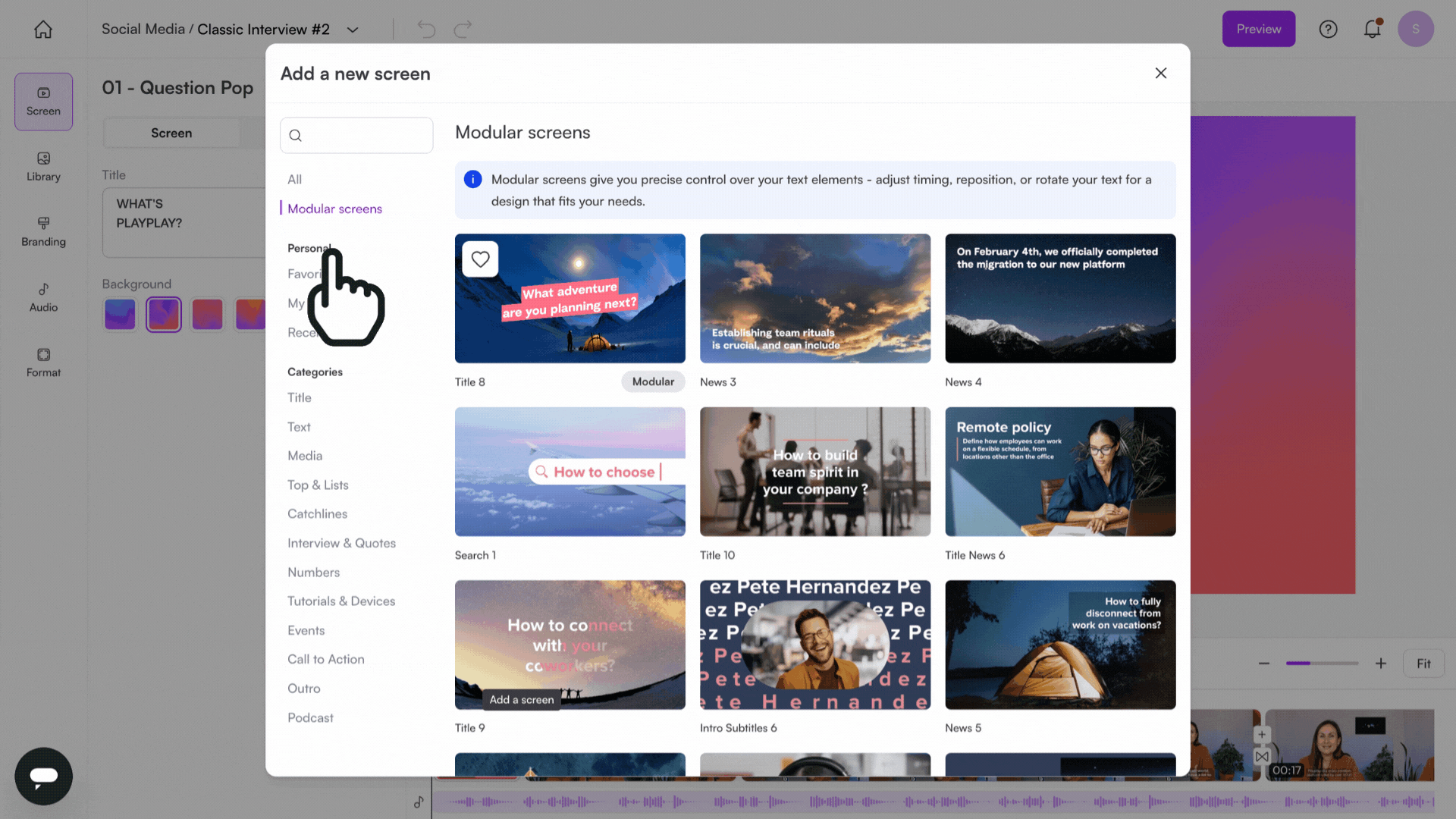Select the All screens filter

click(294, 180)
